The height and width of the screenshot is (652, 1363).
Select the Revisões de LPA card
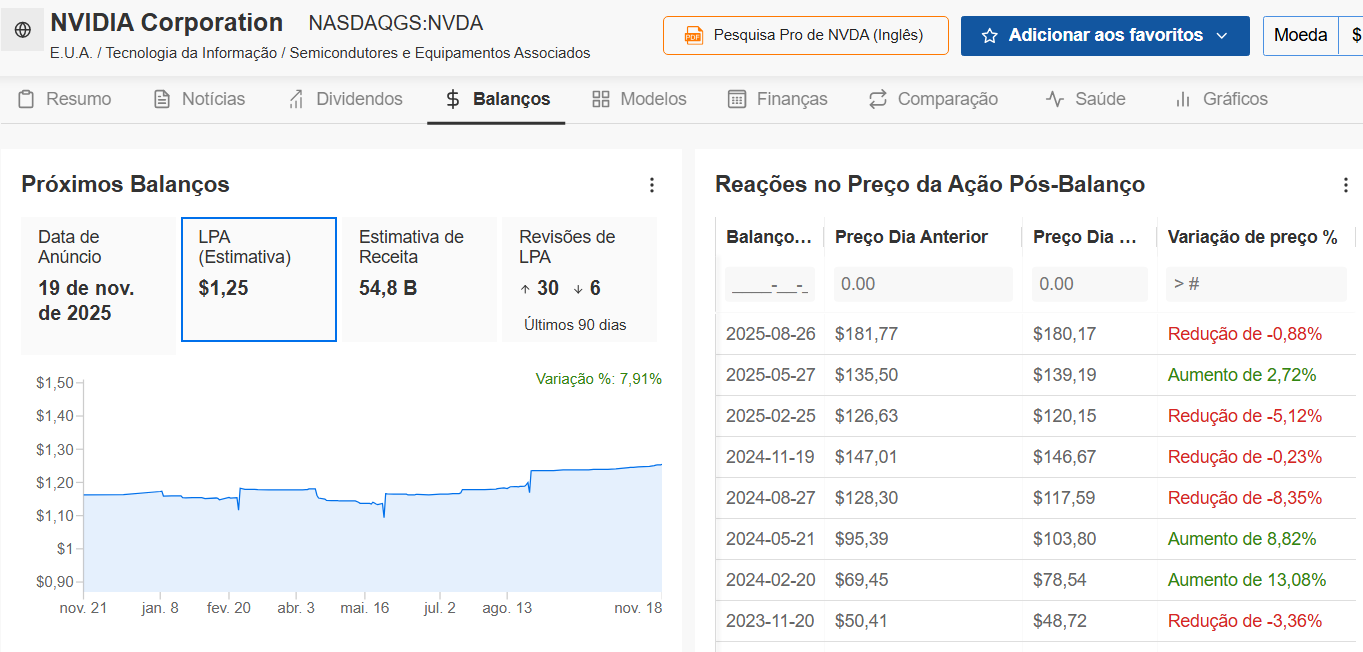coord(578,279)
